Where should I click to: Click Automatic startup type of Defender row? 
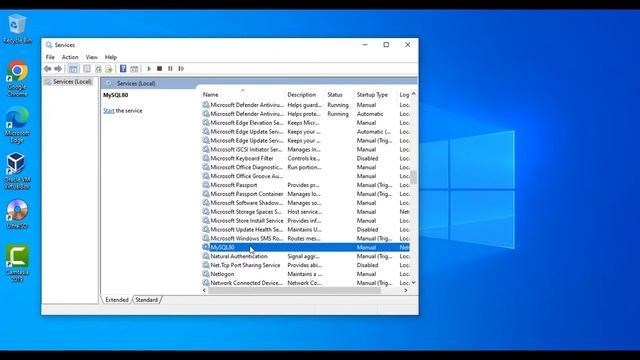point(370,114)
